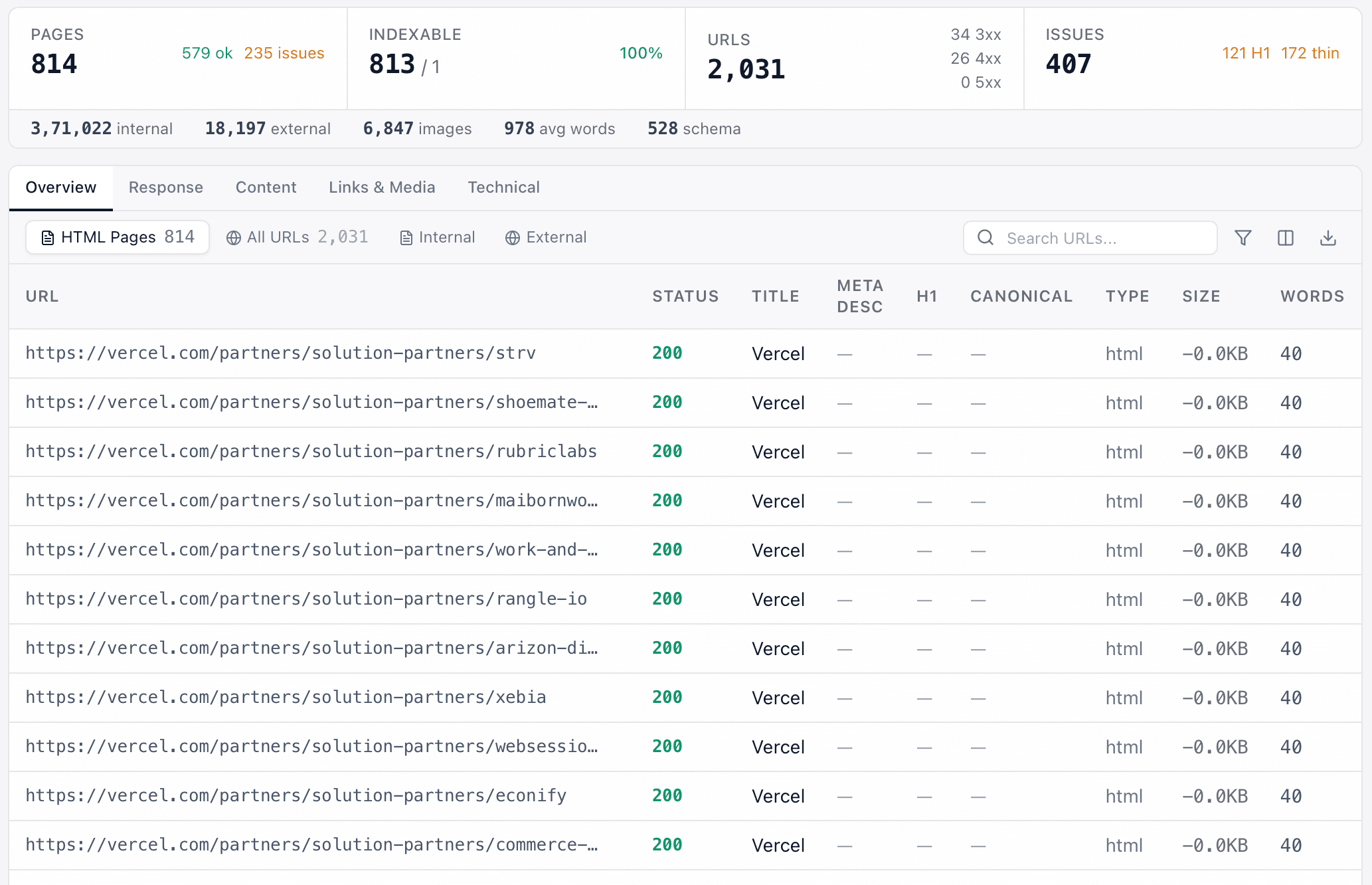Select the HTML Pages document icon
Screen dimensions: 1372x885
[x=46, y=237]
